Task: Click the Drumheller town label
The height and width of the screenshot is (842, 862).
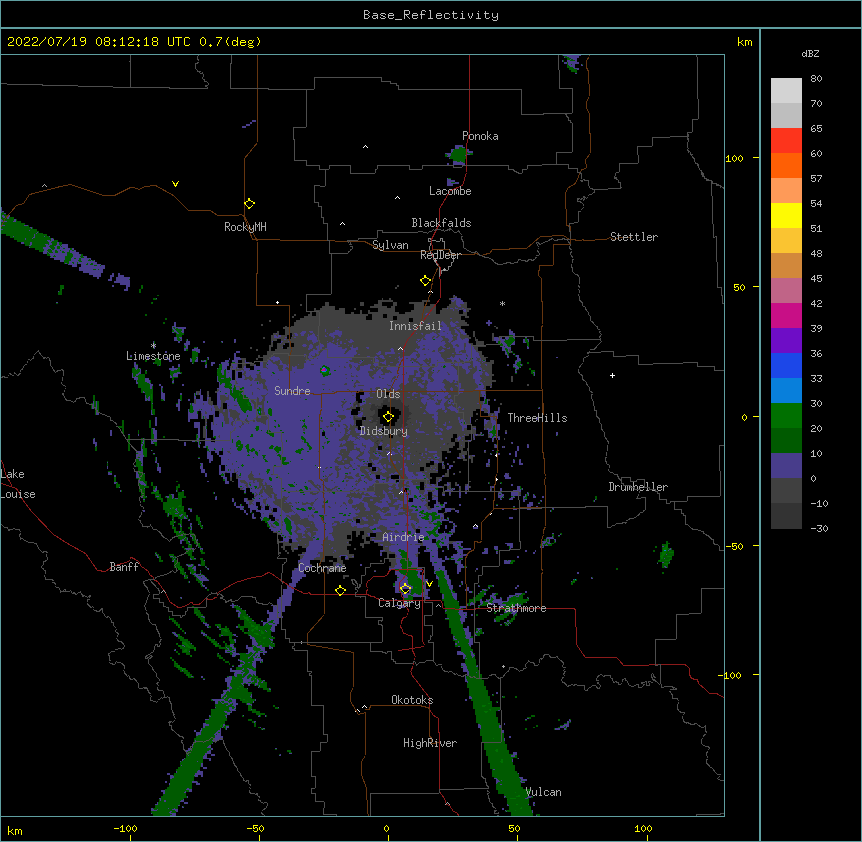Action: (x=638, y=487)
